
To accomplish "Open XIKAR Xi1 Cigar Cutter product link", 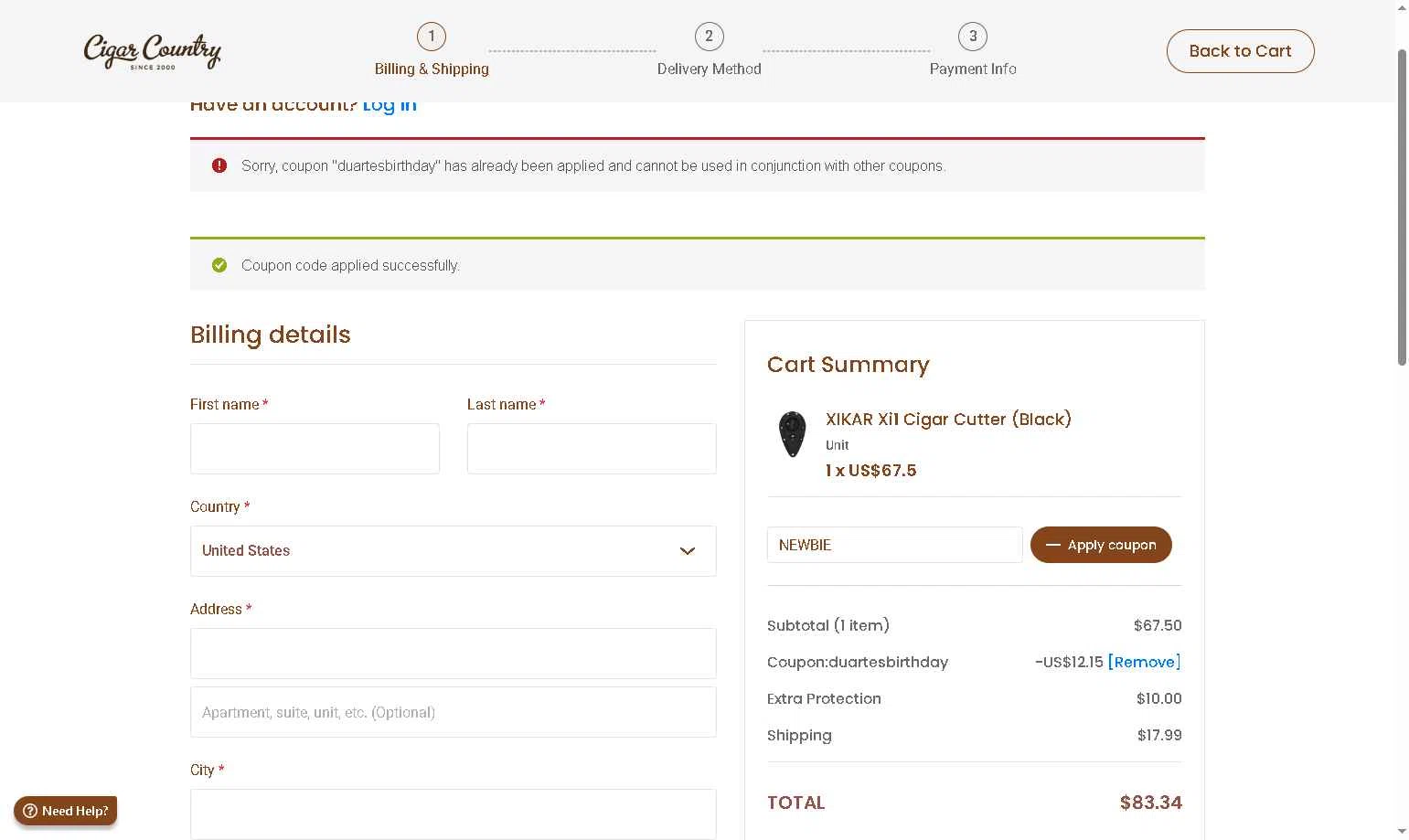I will [x=948, y=419].
